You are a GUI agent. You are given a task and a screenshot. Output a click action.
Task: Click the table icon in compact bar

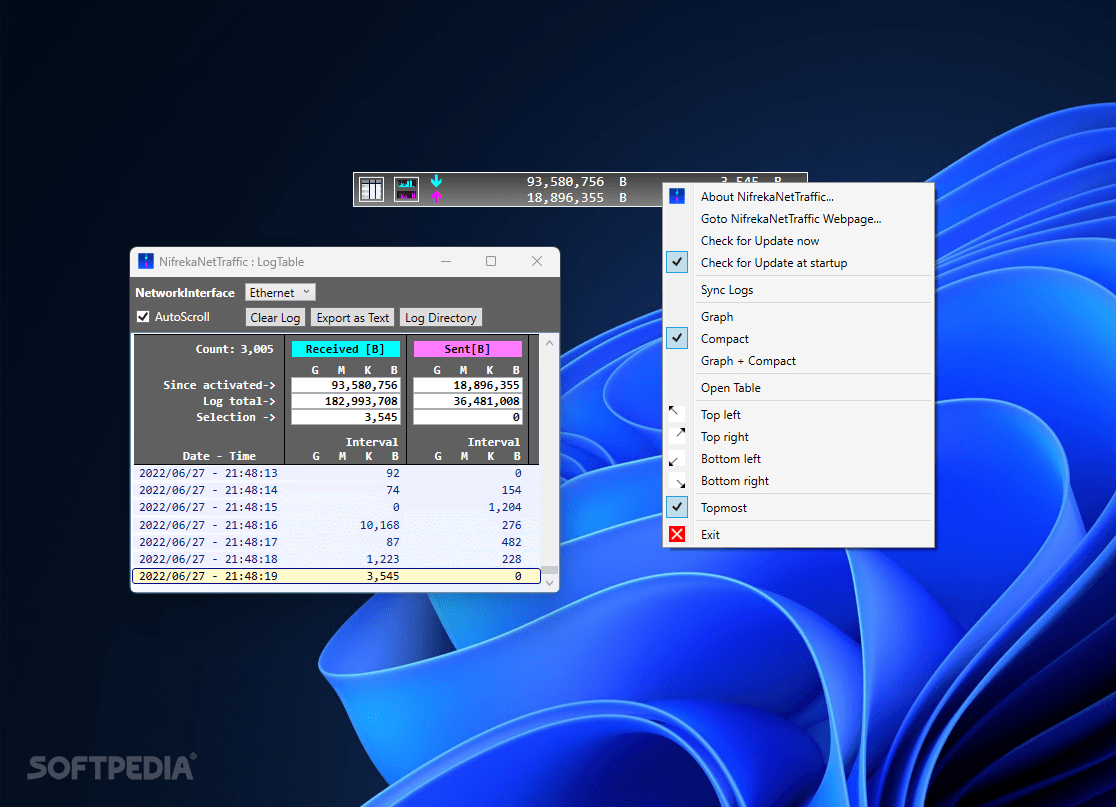372,189
